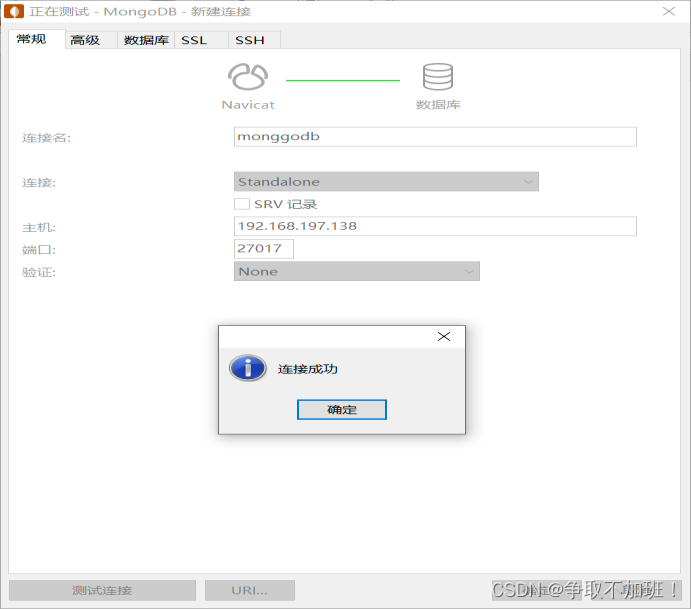Click the Navicat caption under the logo
Viewport: 691px width, 609px height.
pyautogui.click(x=248, y=105)
